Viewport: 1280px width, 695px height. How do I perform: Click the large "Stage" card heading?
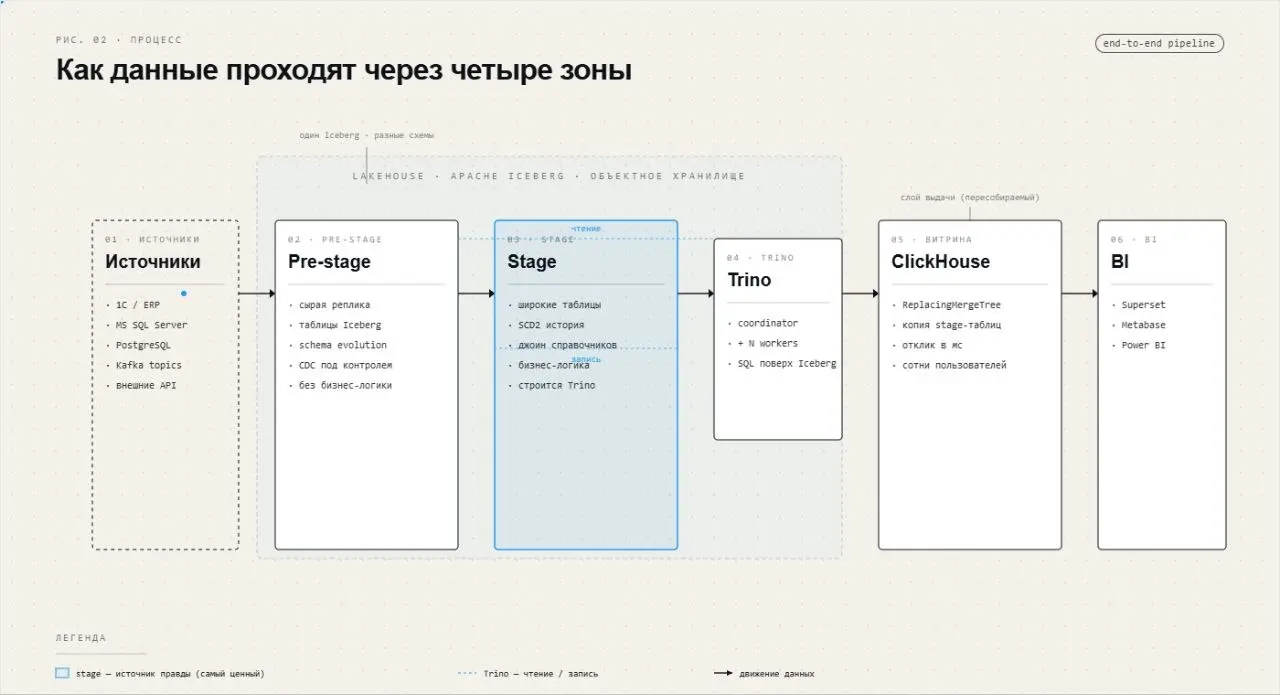532,262
